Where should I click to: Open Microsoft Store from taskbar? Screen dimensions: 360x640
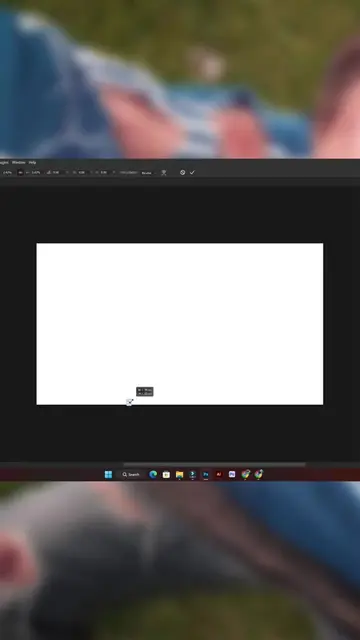point(166,474)
